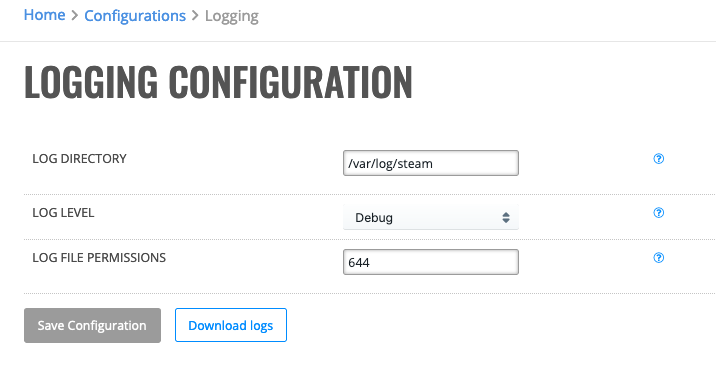Viewport: 716px width, 384px height.
Task: Click the breadcrumb chevron after Home
Action: pyautogui.click(x=75, y=16)
